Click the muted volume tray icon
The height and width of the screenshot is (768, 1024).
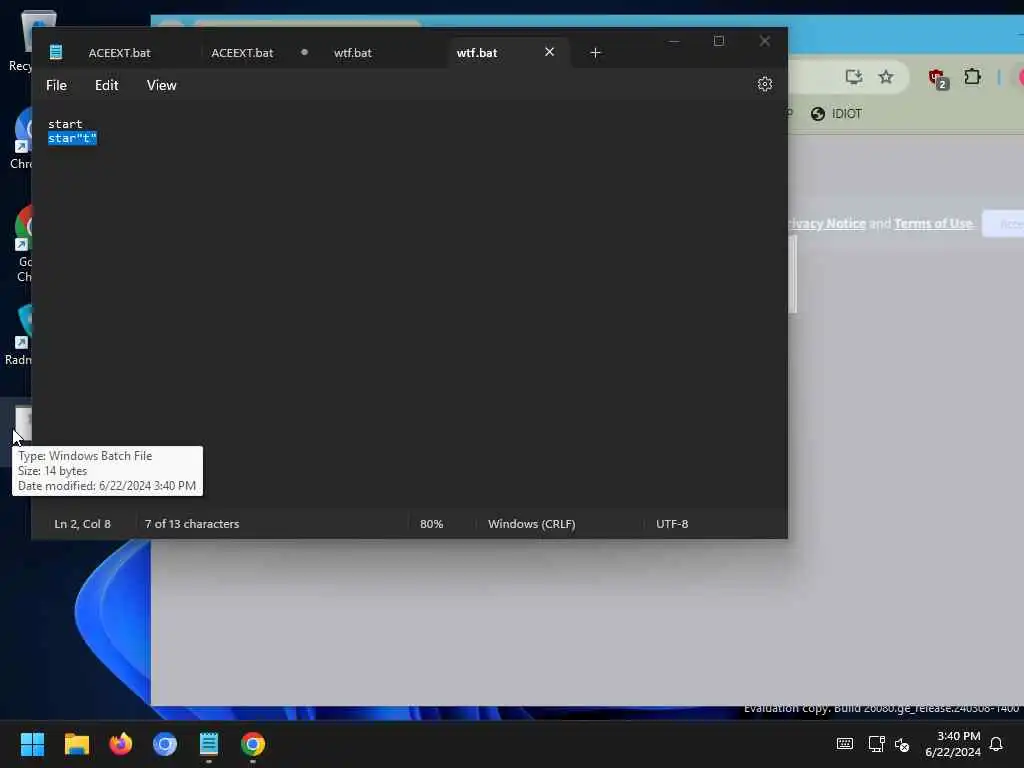pyautogui.click(x=903, y=744)
